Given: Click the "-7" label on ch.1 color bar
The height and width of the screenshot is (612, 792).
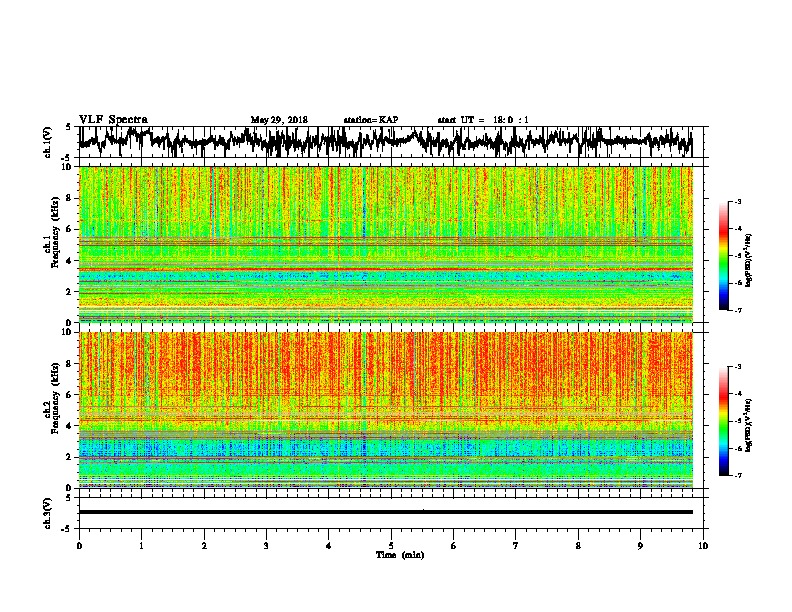Looking at the screenshot, I should click(x=737, y=310).
